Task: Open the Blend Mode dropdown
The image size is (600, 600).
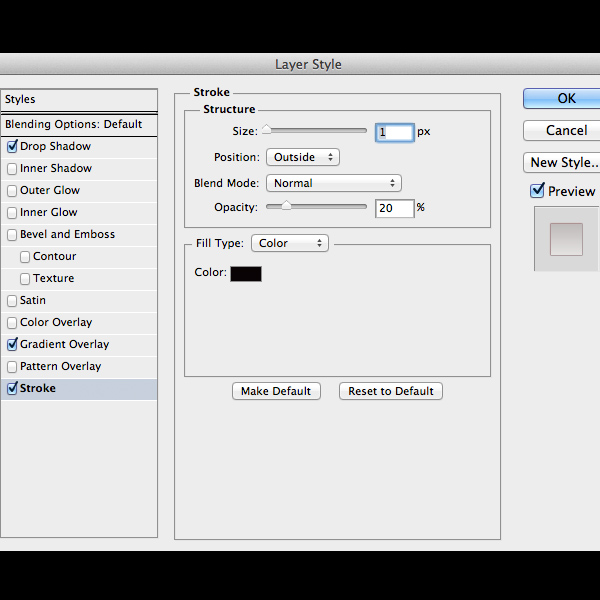Action: click(x=334, y=183)
